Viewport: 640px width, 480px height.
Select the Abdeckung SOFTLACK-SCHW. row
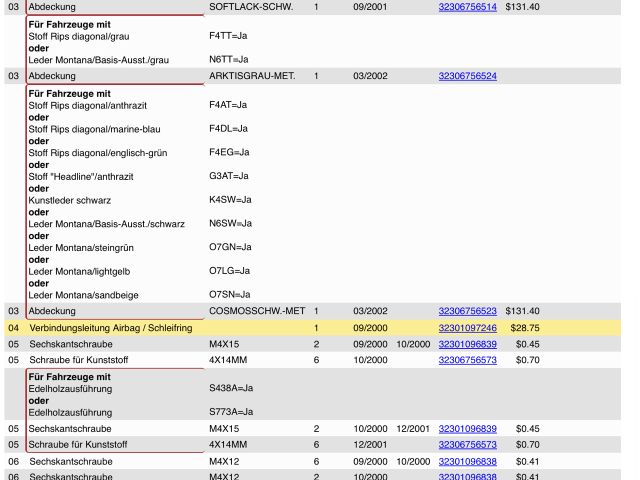pyautogui.click(x=110, y=7)
